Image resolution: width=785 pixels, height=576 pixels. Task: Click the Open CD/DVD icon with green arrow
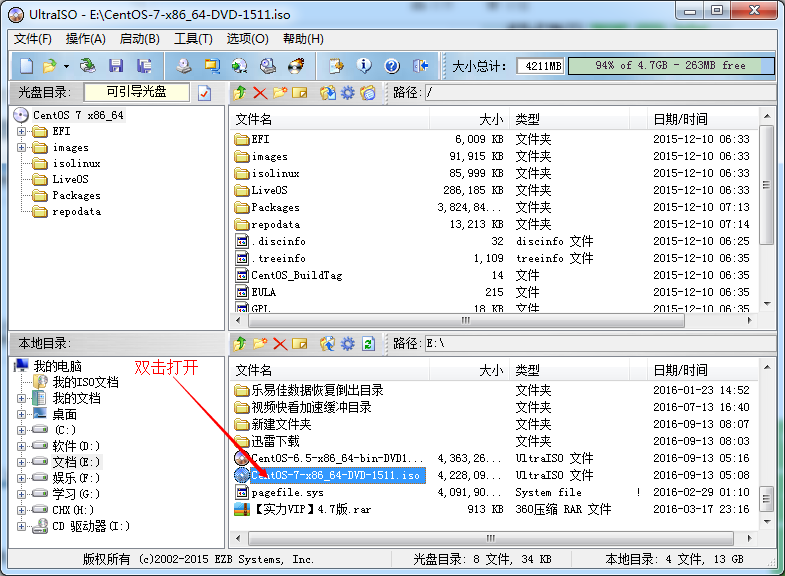[x=88, y=66]
